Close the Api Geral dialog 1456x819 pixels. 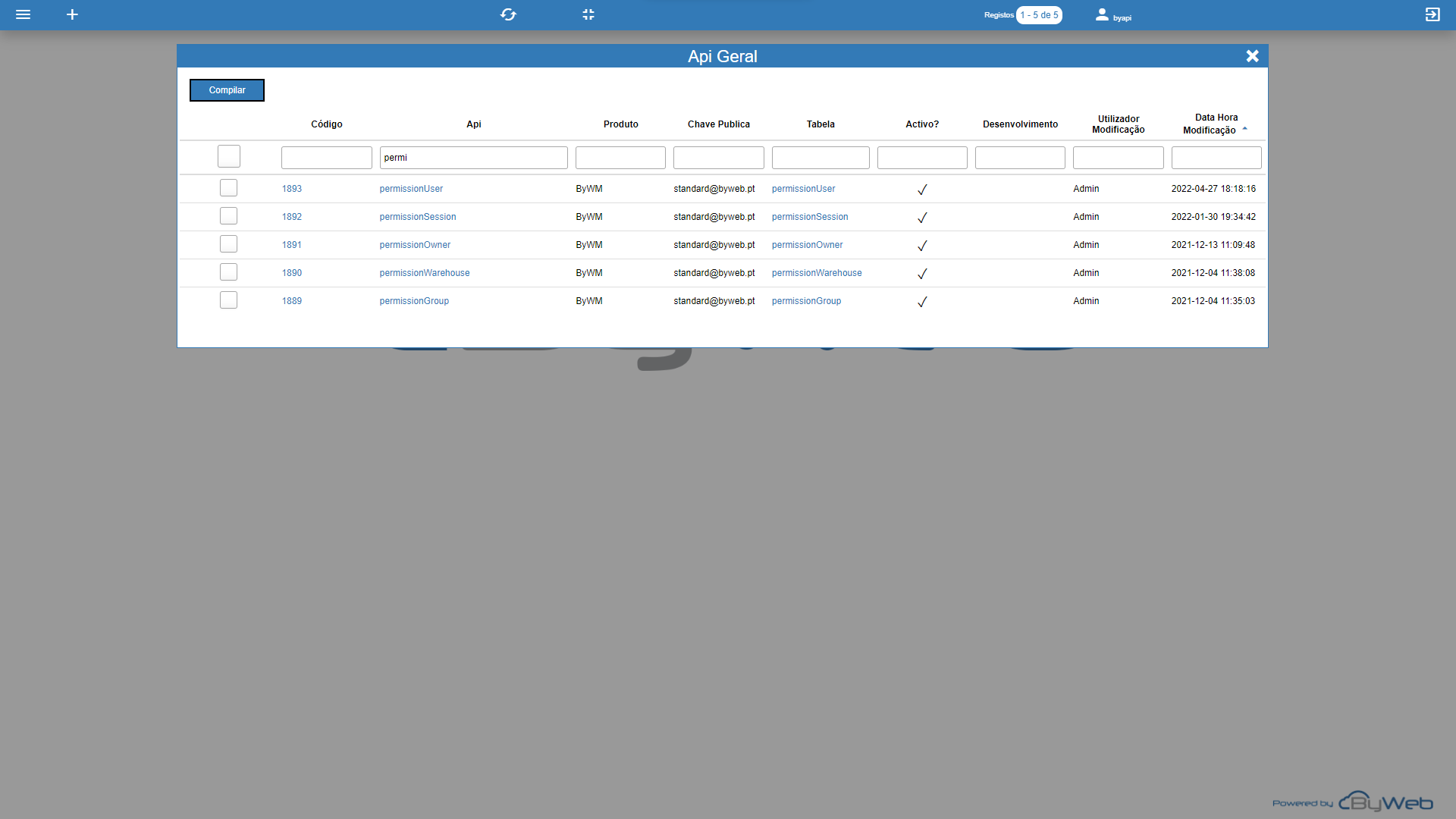pyautogui.click(x=1252, y=56)
